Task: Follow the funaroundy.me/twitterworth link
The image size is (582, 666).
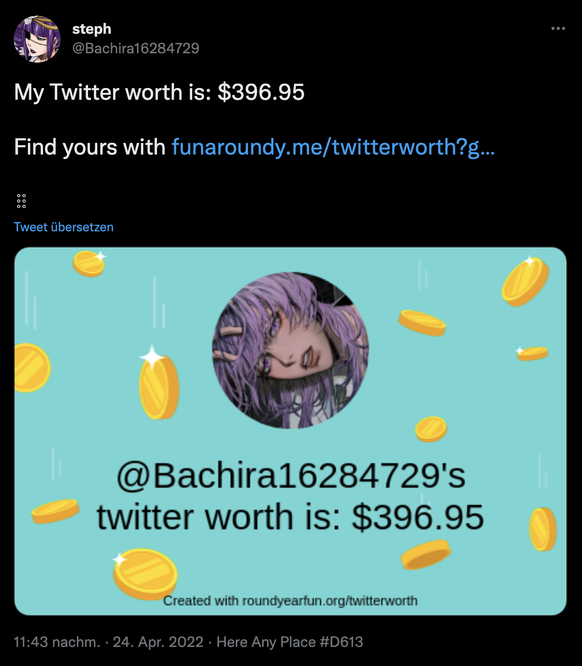Action: tap(333, 147)
